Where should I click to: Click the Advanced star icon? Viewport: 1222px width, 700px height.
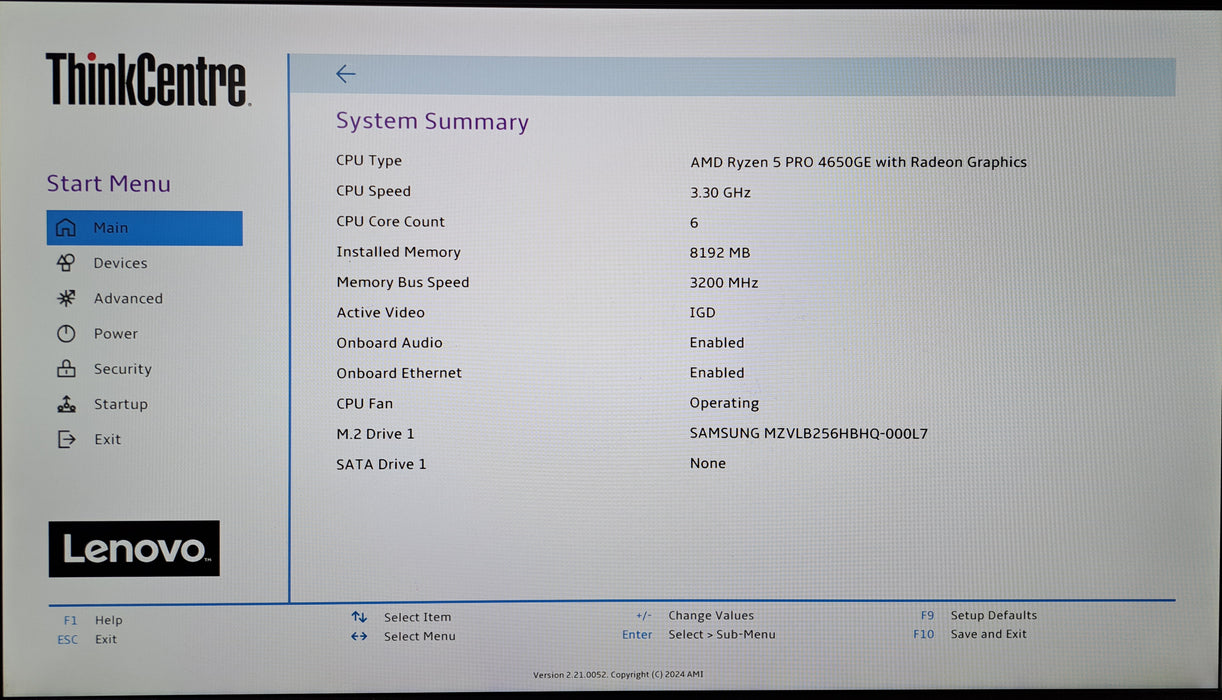[66, 298]
